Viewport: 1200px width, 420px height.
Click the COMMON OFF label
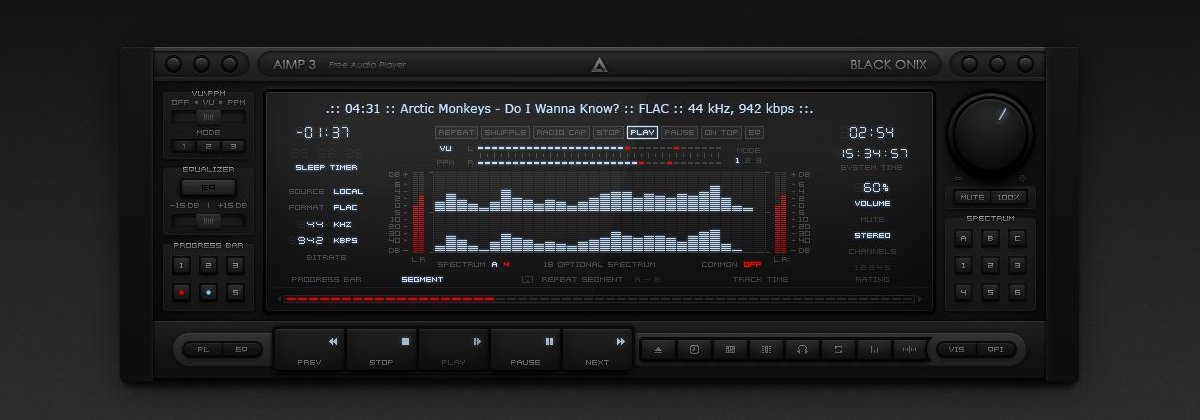[731, 264]
